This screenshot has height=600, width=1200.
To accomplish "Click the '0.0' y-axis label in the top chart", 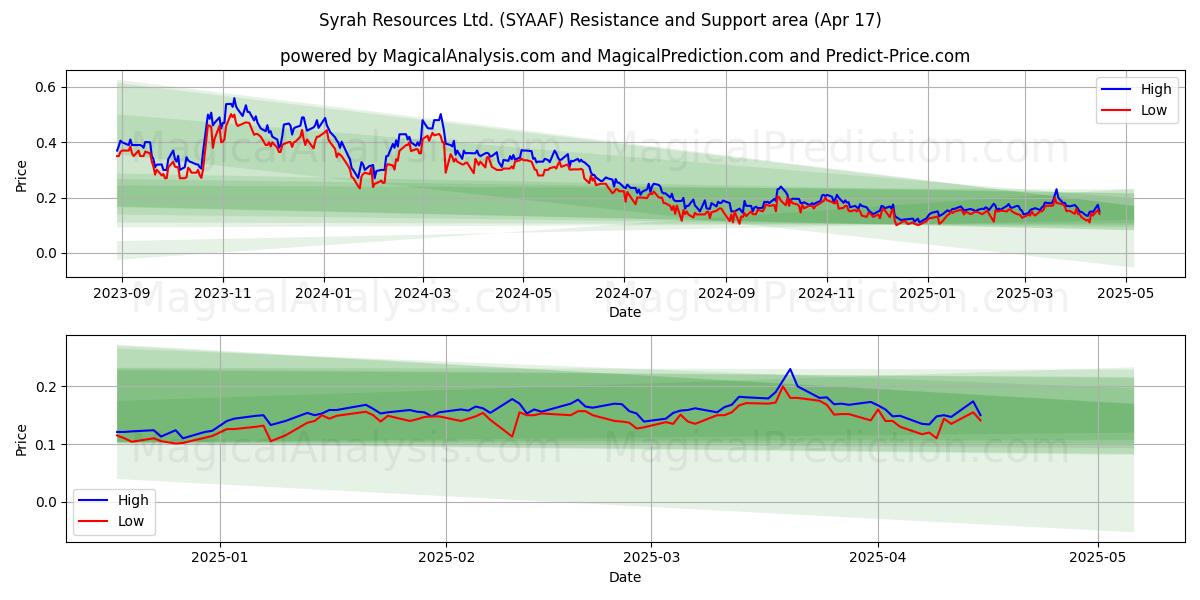I will click(48, 253).
